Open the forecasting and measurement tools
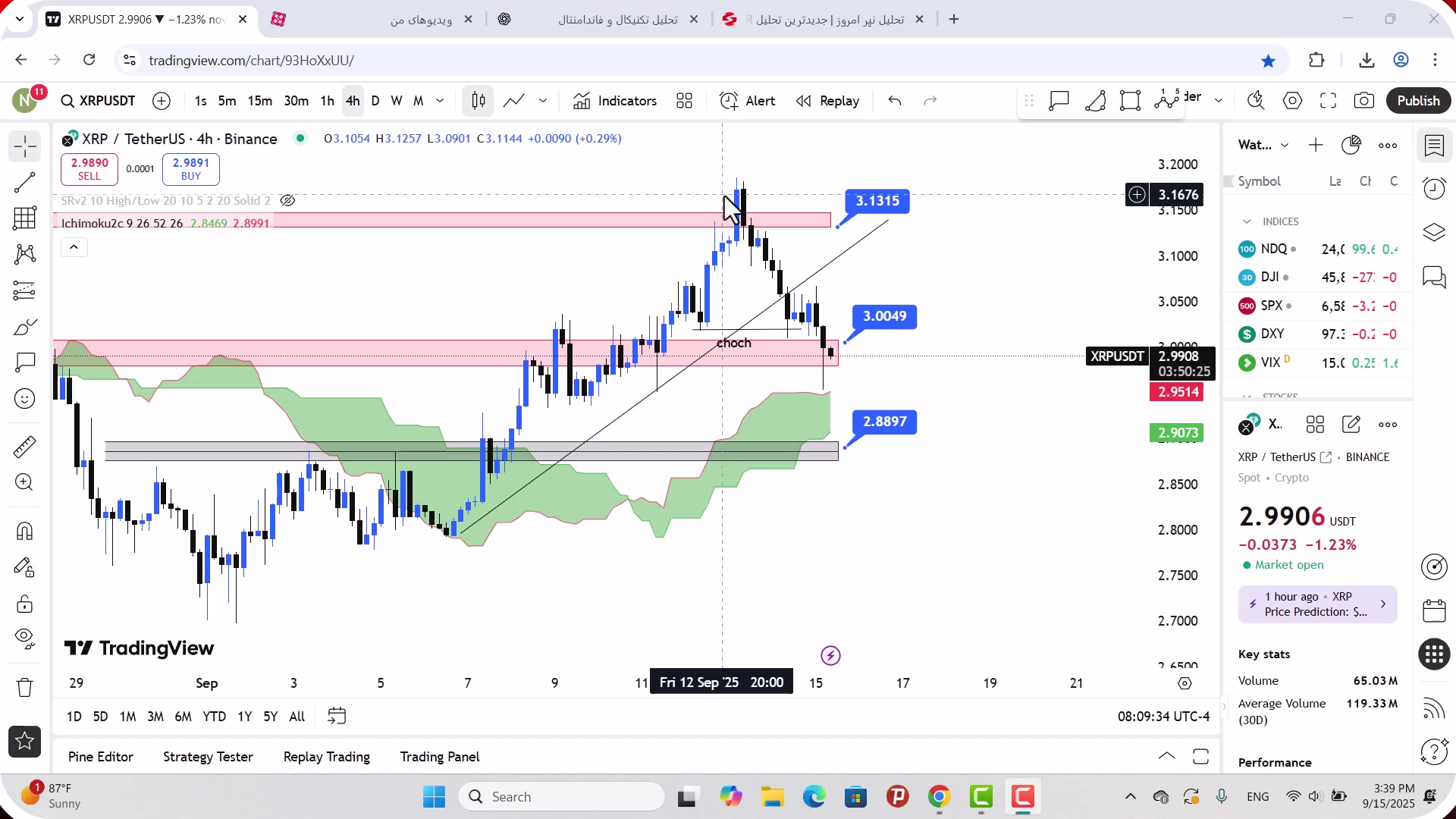The image size is (1456, 819). (x=24, y=290)
